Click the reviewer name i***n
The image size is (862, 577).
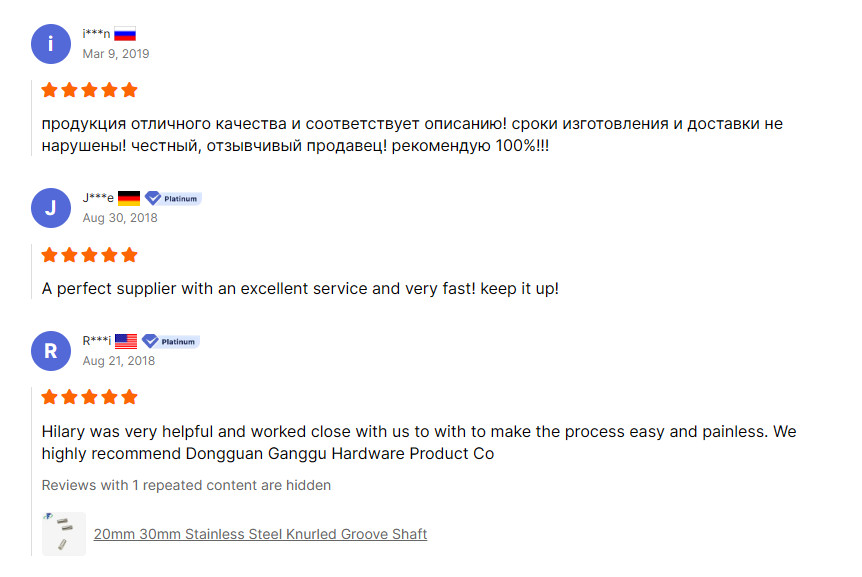[96, 34]
